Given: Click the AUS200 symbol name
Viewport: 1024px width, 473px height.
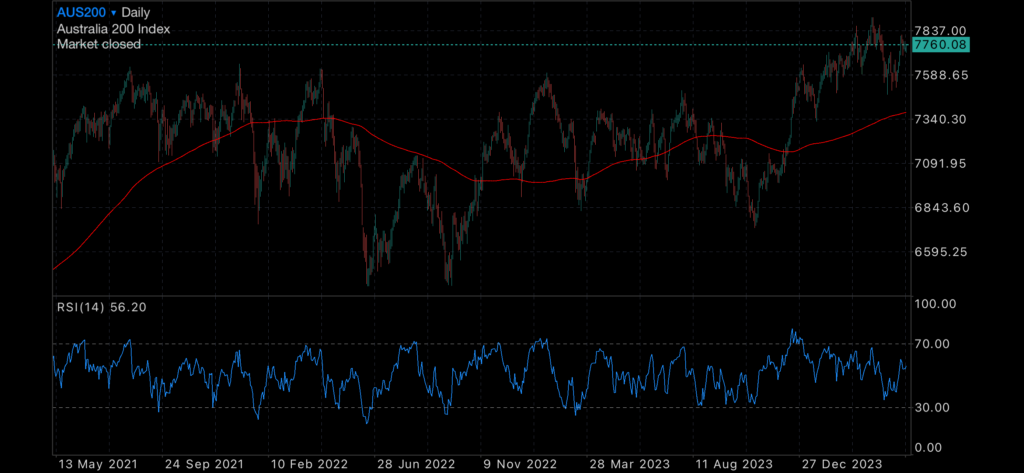Looking at the screenshot, I should [x=82, y=12].
